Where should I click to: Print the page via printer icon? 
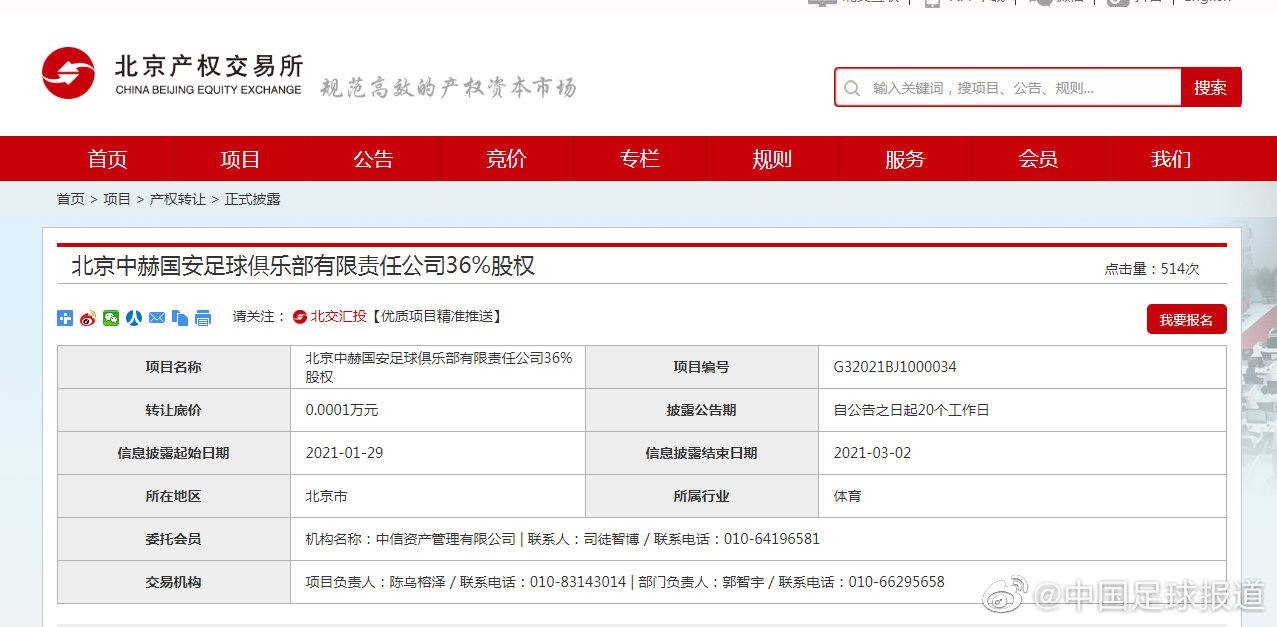click(203, 318)
